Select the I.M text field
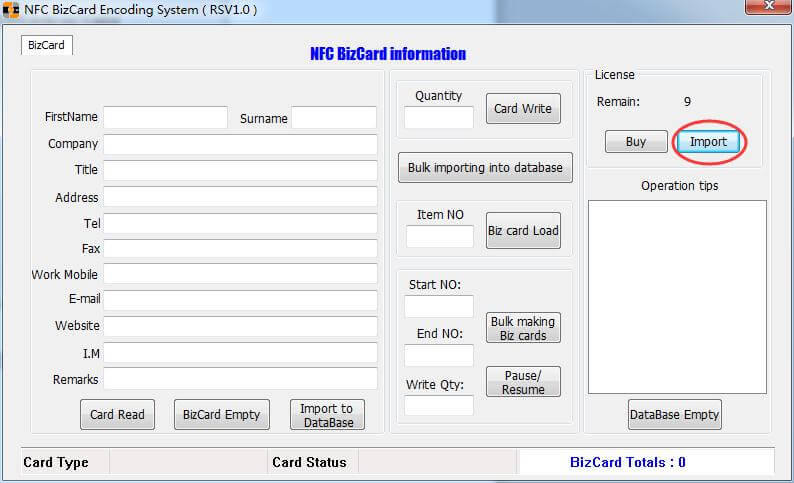The image size is (794, 483). (241, 352)
